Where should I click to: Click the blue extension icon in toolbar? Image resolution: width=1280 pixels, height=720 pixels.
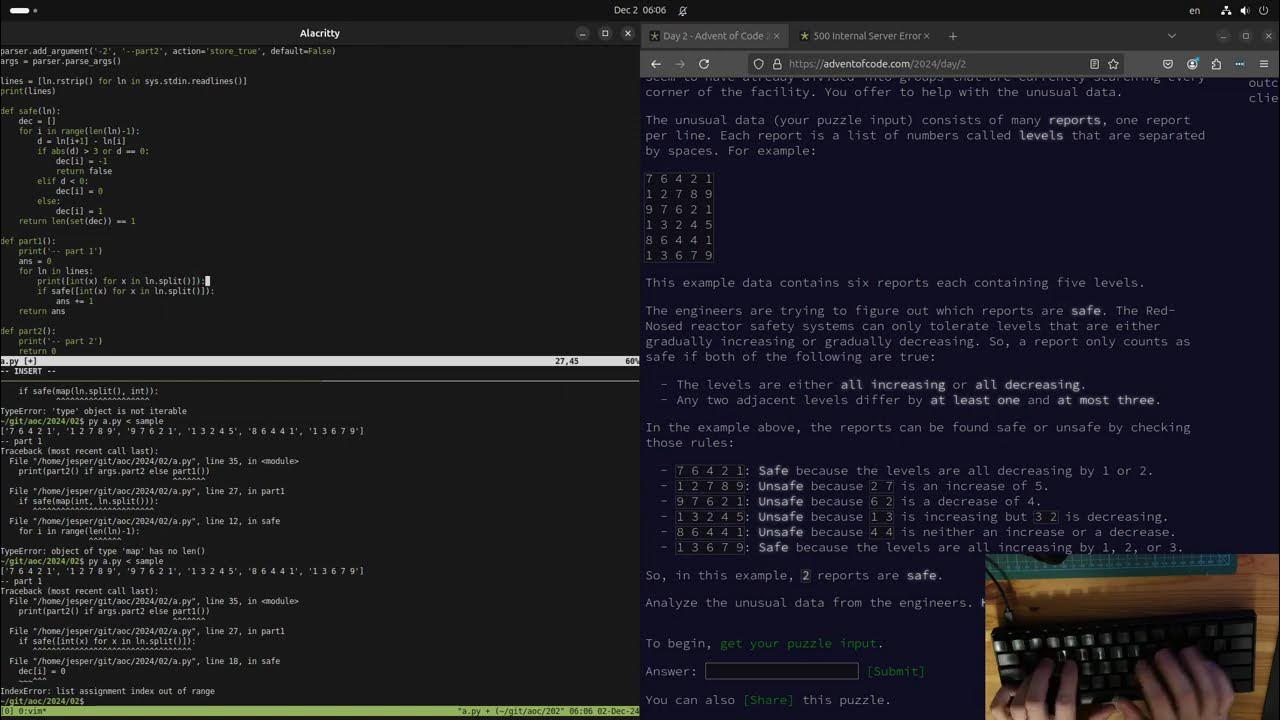[1240, 64]
